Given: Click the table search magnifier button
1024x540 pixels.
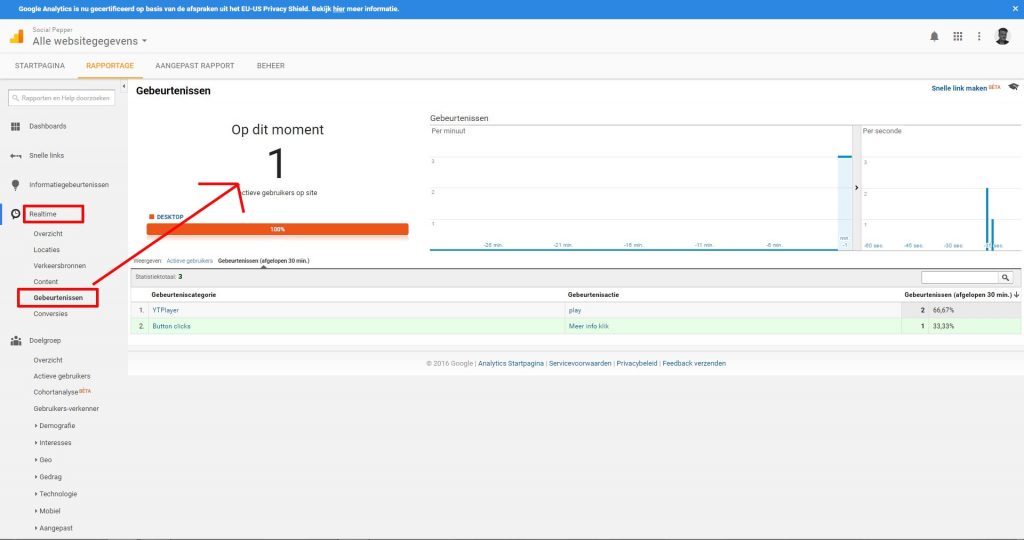Looking at the screenshot, I should (x=1005, y=277).
